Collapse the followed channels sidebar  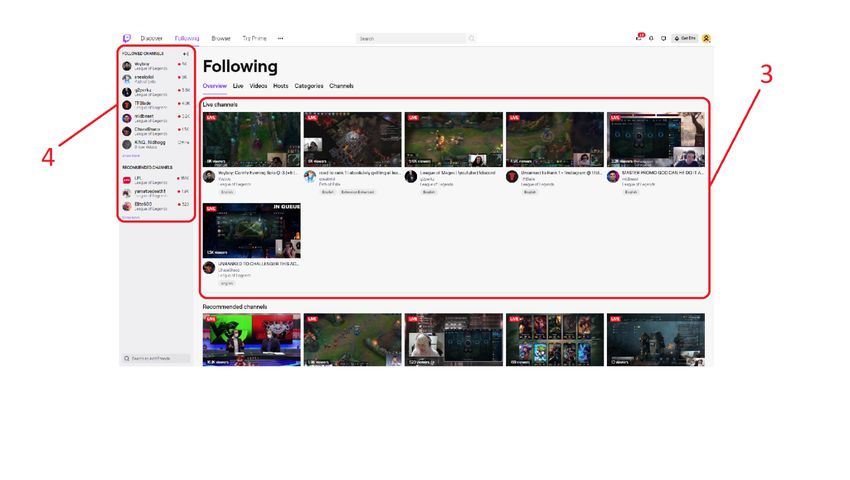pyautogui.click(x=186, y=54)
